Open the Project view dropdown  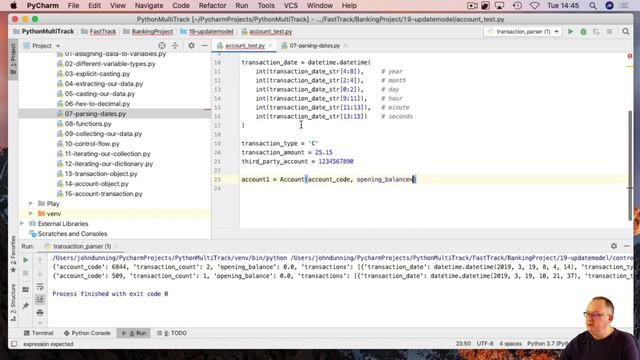(x=42, y=46)
